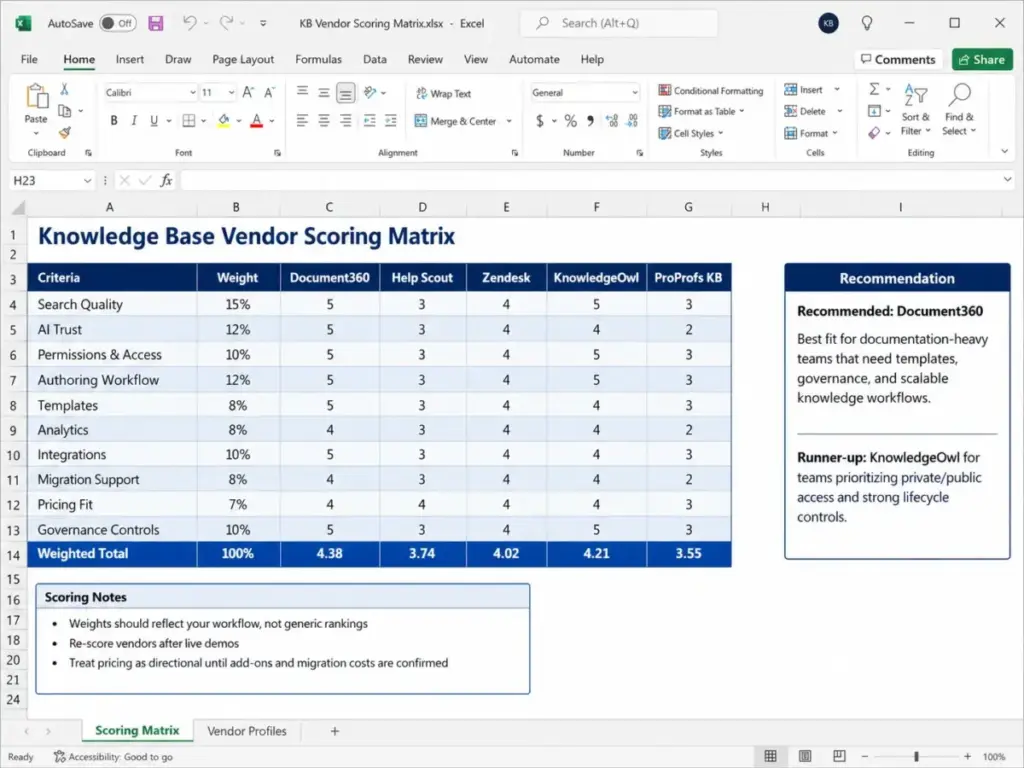Apply Percent Style format
1024x768 pixels.
571,121
